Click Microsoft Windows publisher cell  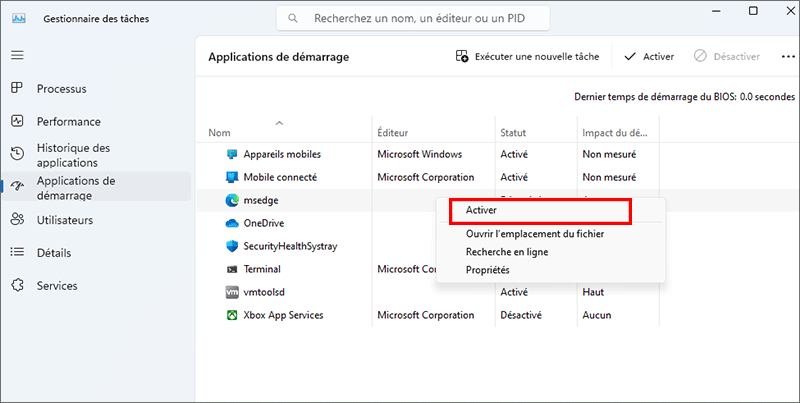click(419, 154)
